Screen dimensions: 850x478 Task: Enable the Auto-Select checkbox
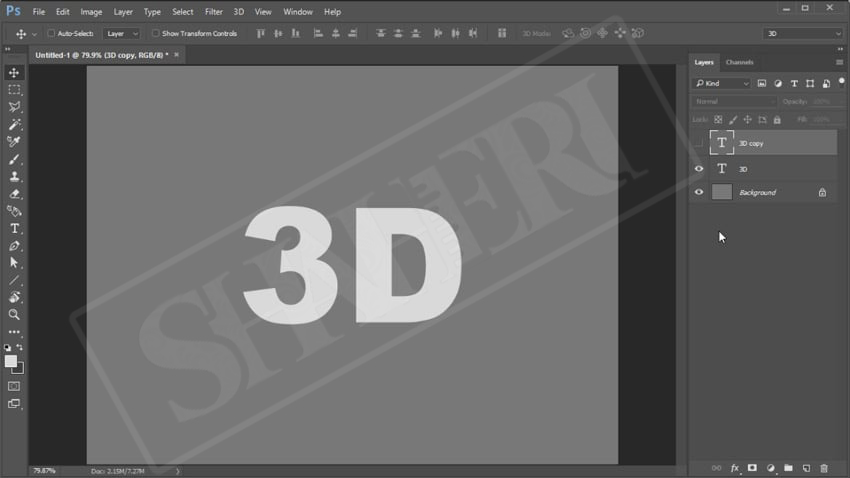point(51,34)
